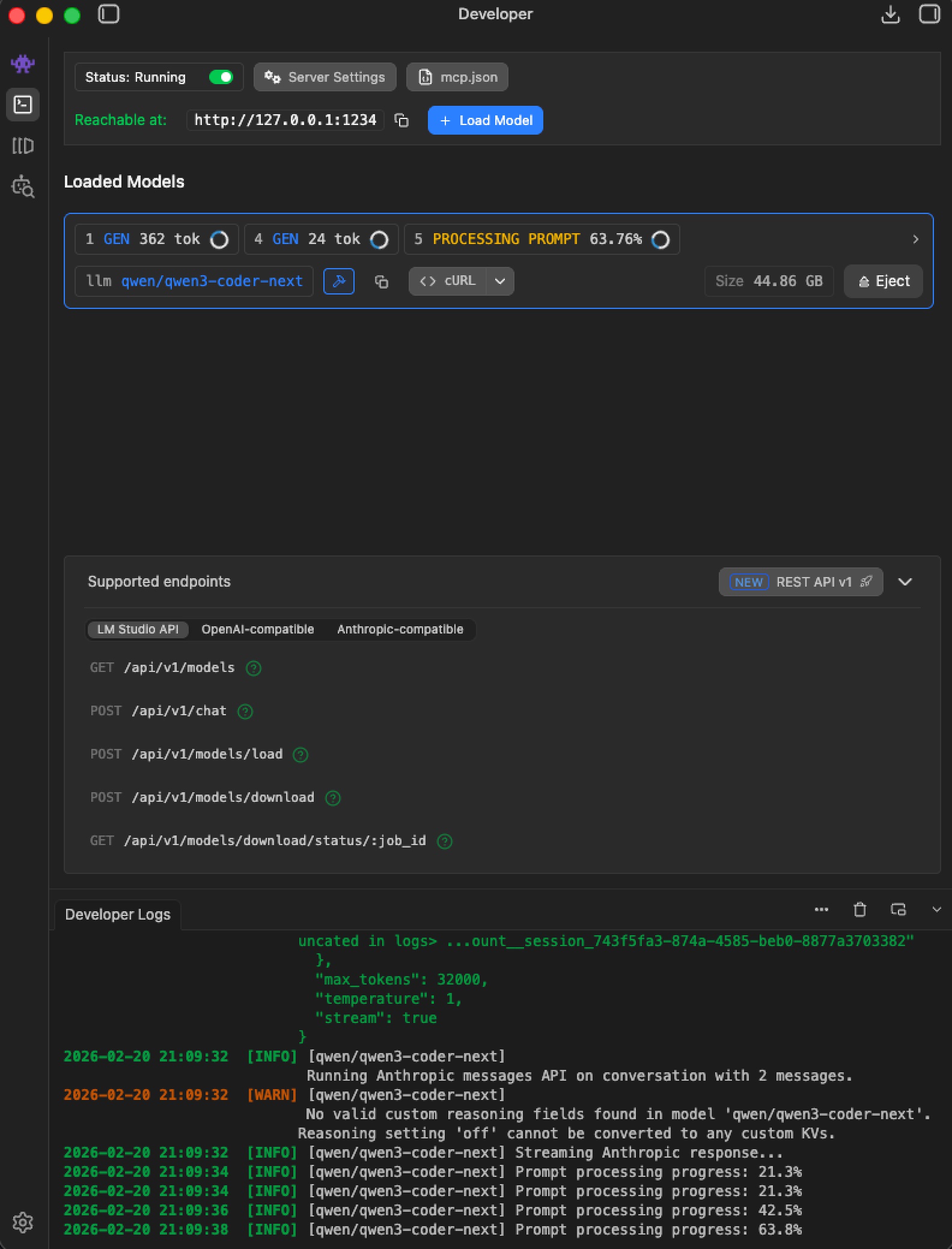Click the log line showing progress 63.8%
Image resolution: width=952 pixels, height=1249 pixels.
pyautogui.click(x=433, y=1230)
